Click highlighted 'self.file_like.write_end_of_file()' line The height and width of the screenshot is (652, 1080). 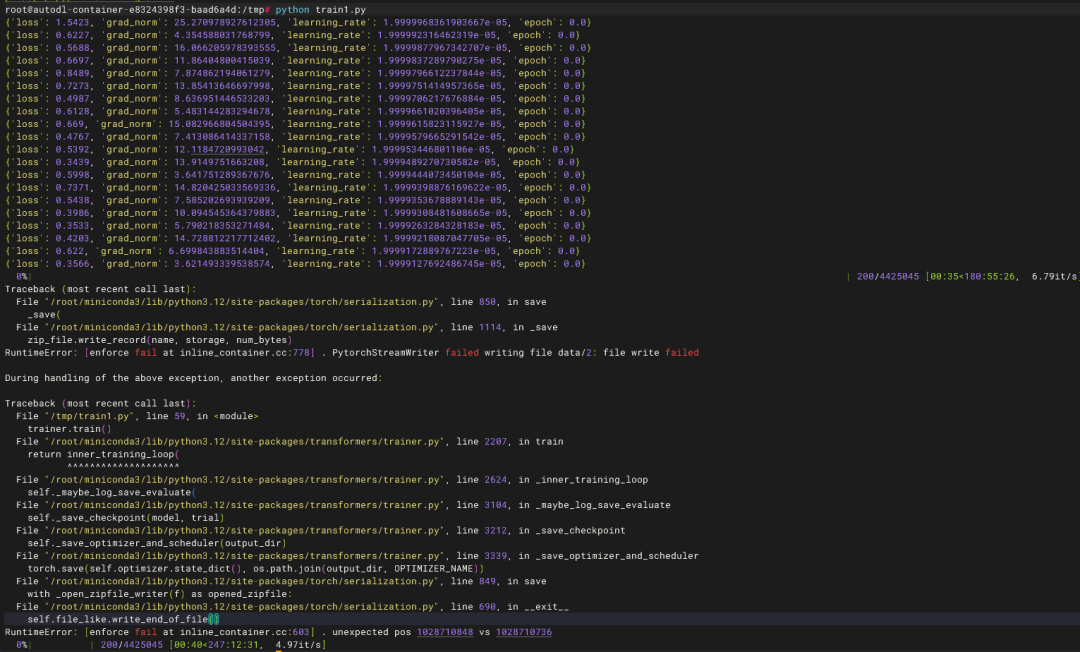coord(123,620)
